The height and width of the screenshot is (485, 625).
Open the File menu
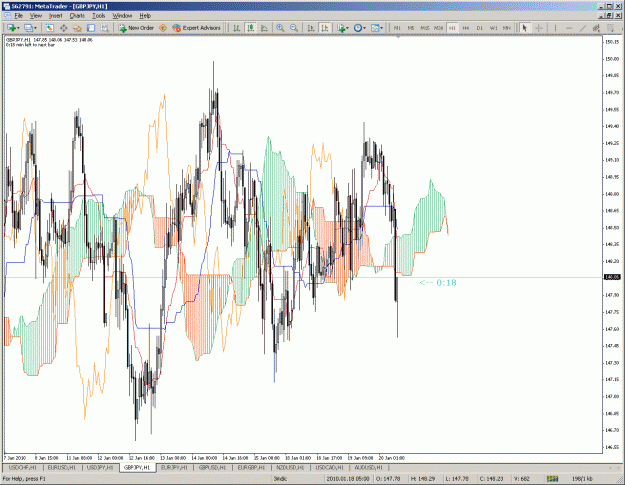coord(18,16)
